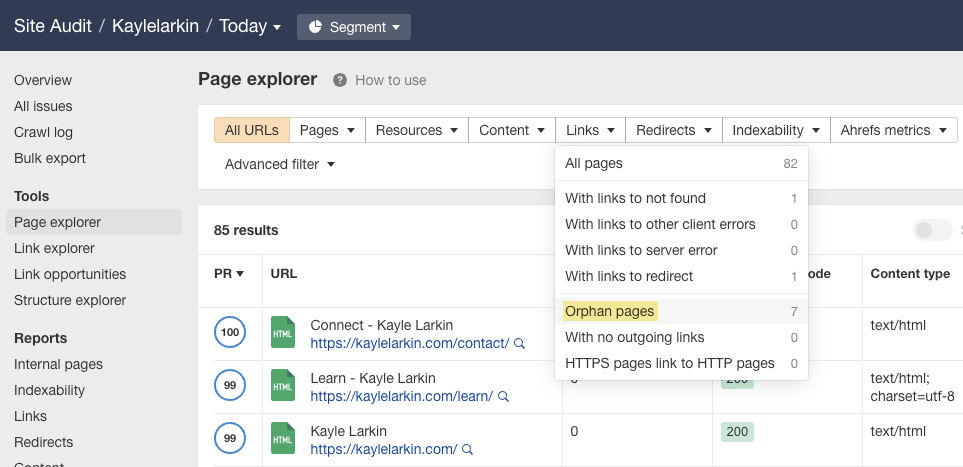The height and width of the screenshot is (467, 963).
Task: Go to Bulk export in the sidebar
Action: coord(50,158)
